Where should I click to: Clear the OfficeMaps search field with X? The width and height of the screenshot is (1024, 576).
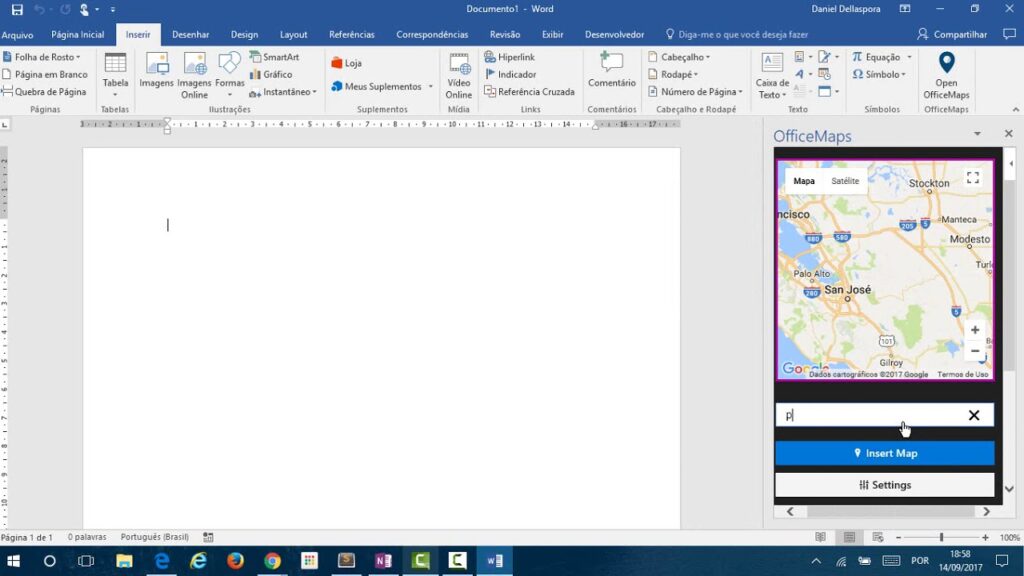click(974, 415)
